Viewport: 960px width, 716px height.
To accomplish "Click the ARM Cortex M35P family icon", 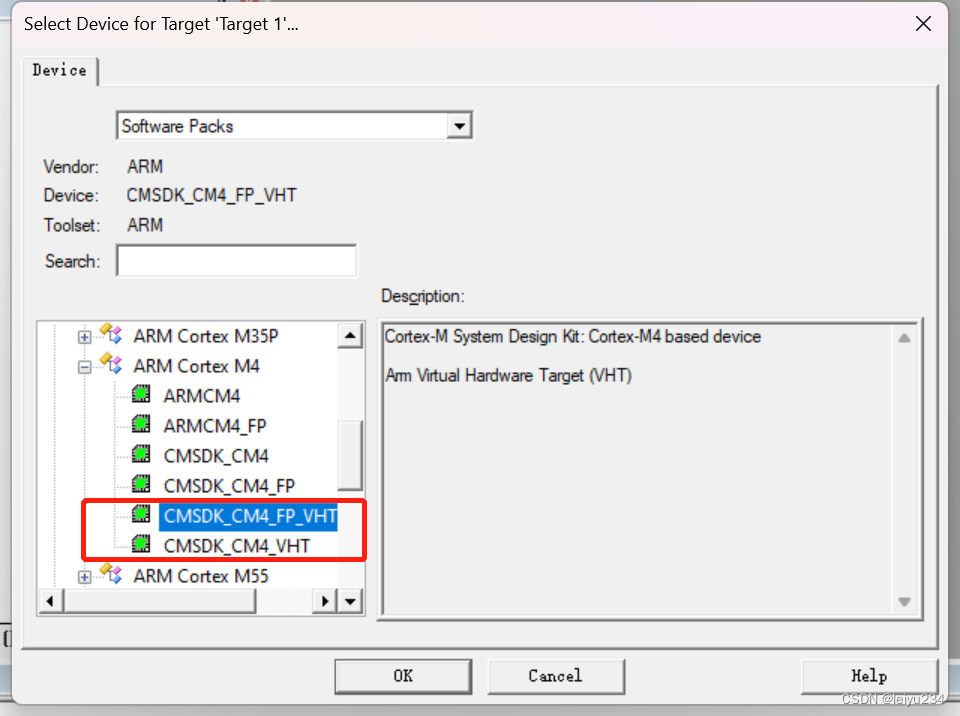I will click(111, 336).
